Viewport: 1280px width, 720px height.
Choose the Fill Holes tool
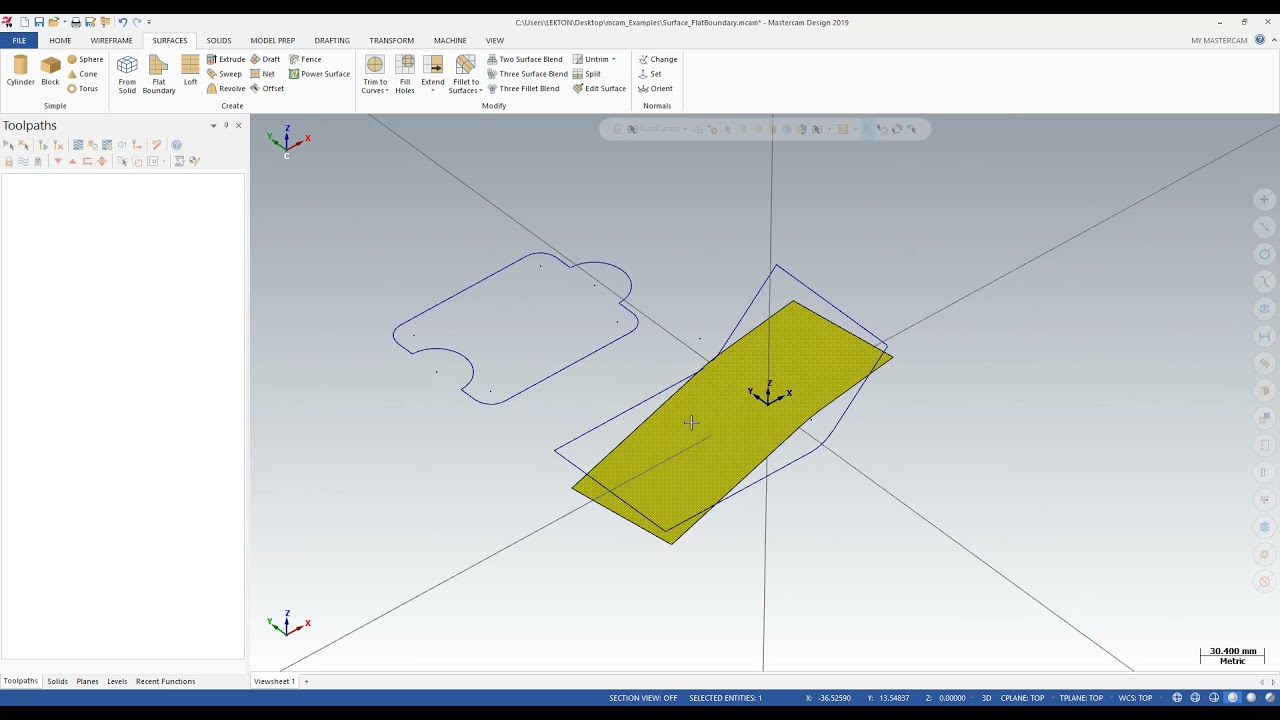click(405, 74)
